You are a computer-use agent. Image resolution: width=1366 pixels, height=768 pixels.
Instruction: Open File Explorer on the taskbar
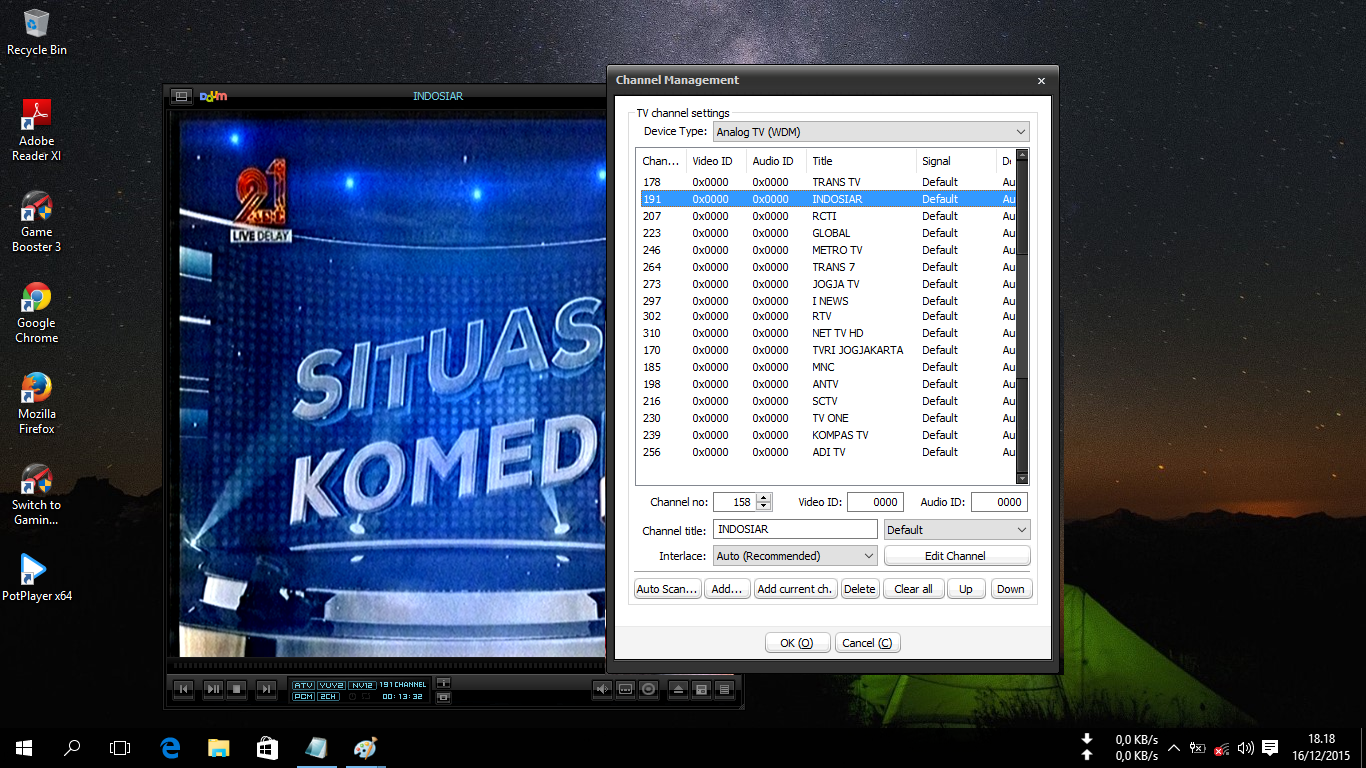tap(219, 747)
